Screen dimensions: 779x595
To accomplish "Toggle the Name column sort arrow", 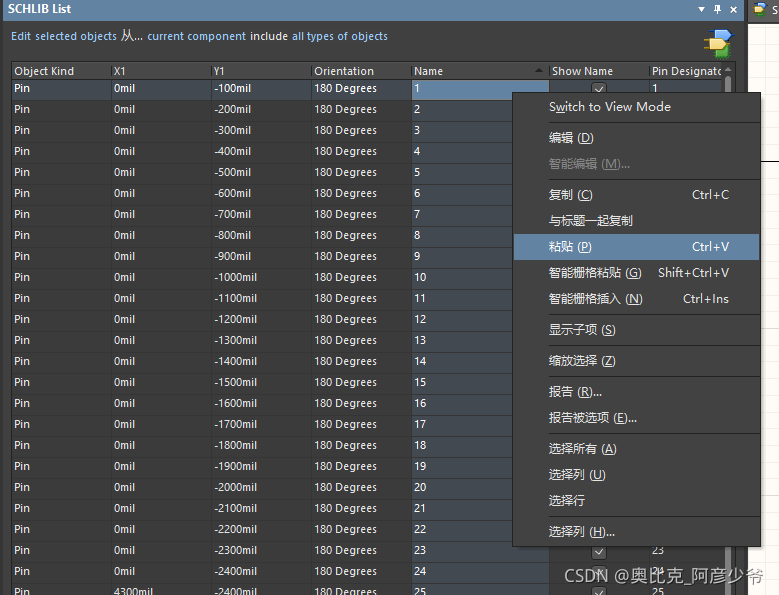I will coord(539,71).
